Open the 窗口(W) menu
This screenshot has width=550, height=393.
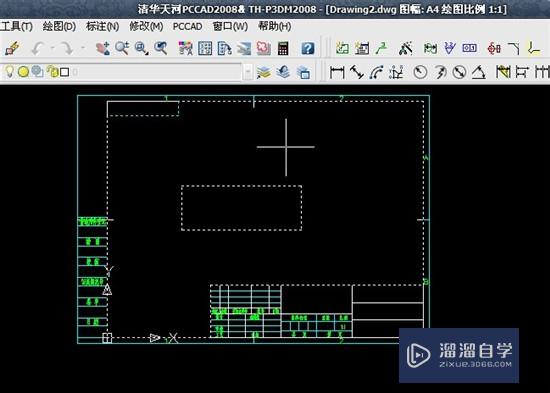tap(230, 26)
